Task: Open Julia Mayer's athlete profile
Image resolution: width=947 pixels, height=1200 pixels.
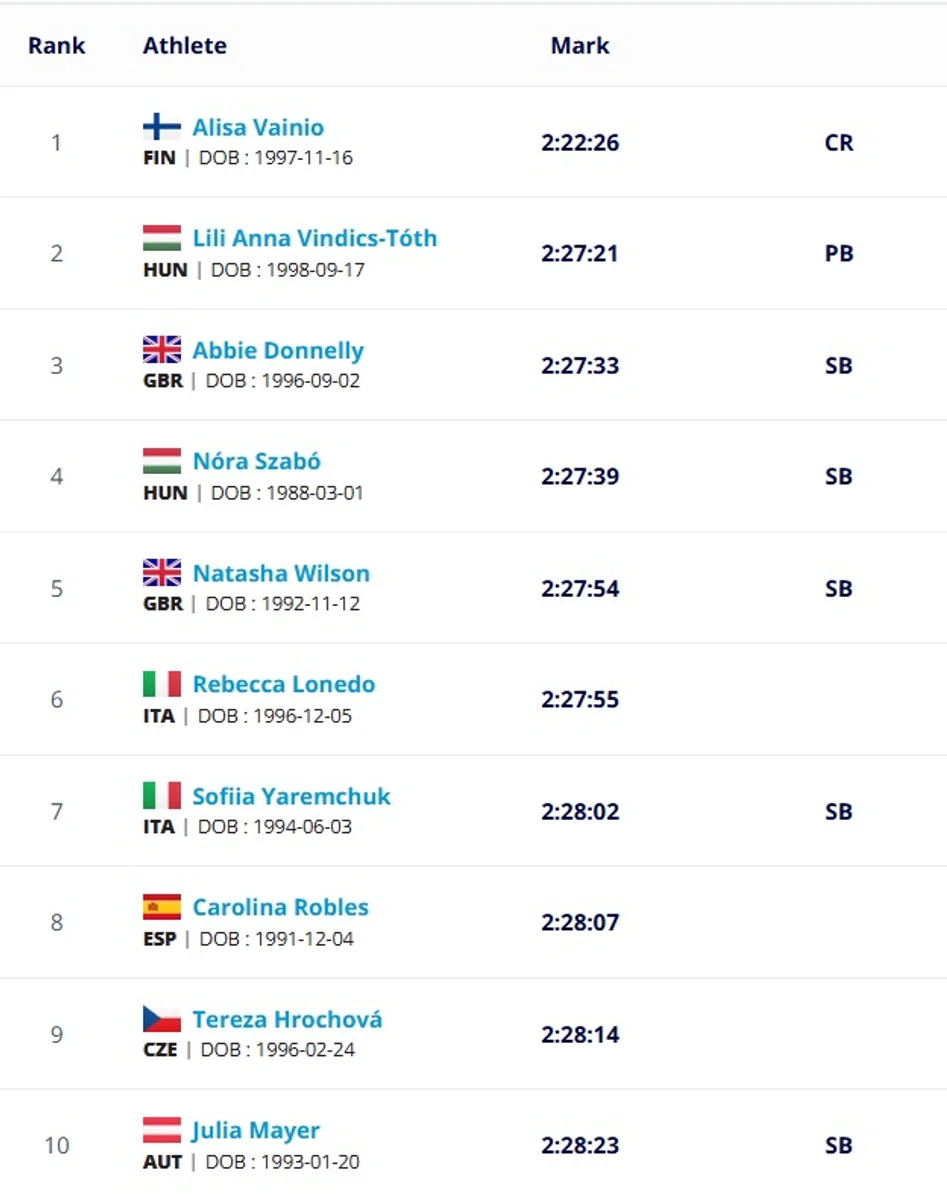Action: 256,1131
